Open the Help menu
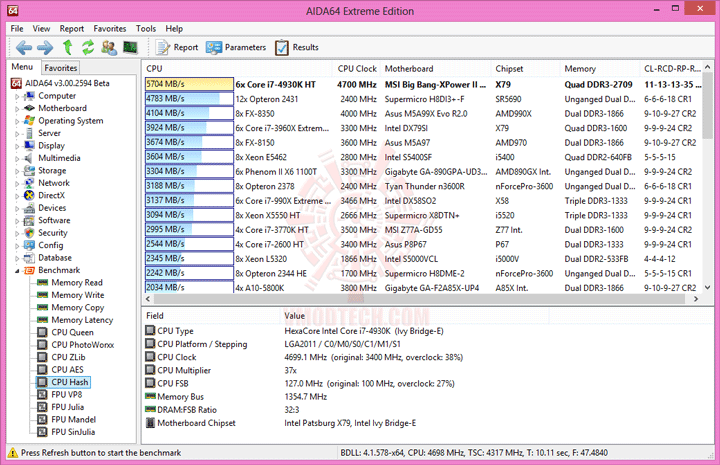This screenshot has width=720, height=465. click(x=174, y=28)
